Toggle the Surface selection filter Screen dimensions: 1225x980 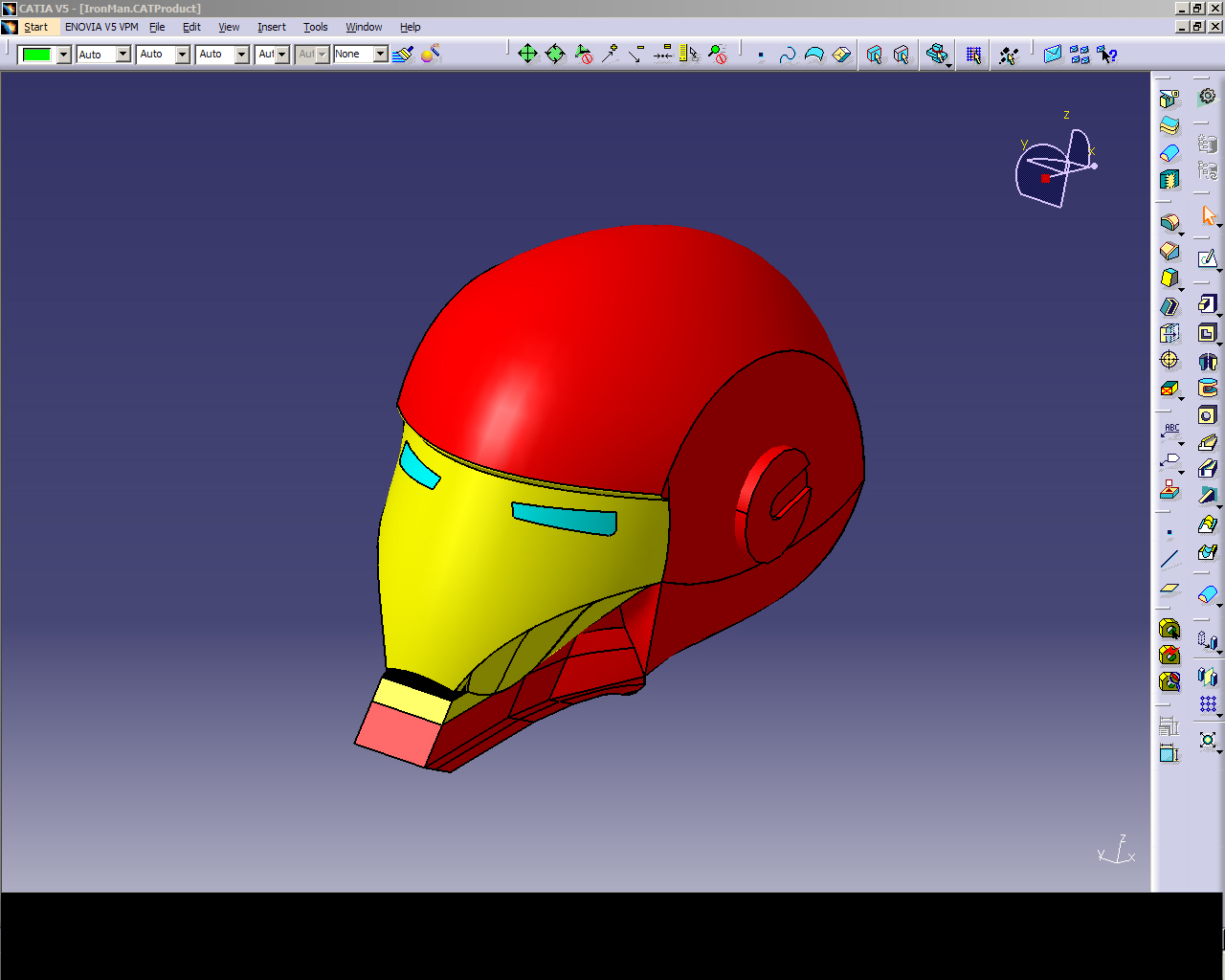pyautogui.click(x=813, y=55)
